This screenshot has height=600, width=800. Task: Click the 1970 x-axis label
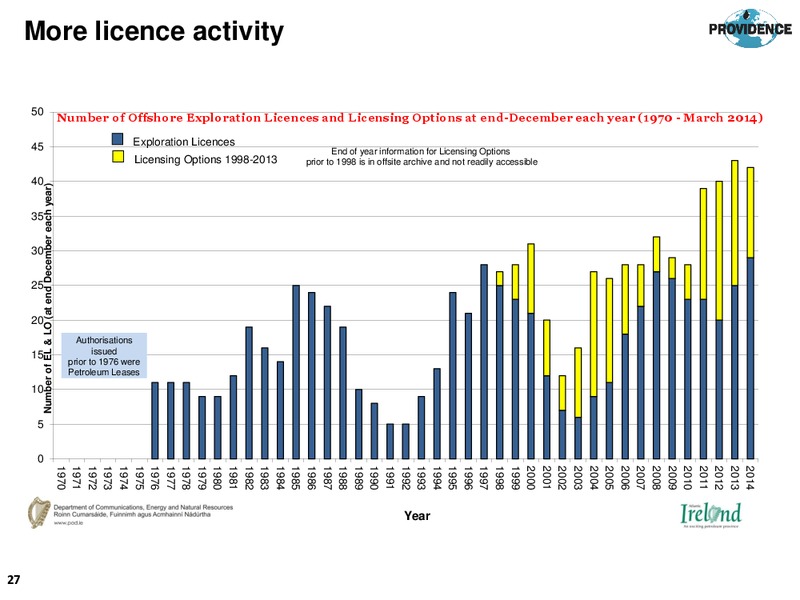coord(61,478)
